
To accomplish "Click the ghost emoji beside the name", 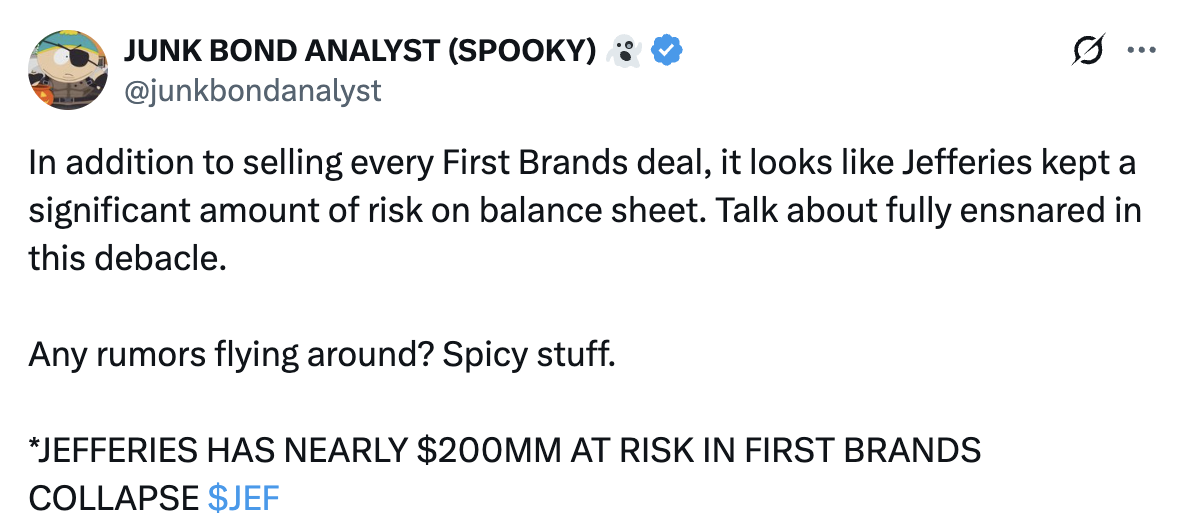I will point(626,49).
